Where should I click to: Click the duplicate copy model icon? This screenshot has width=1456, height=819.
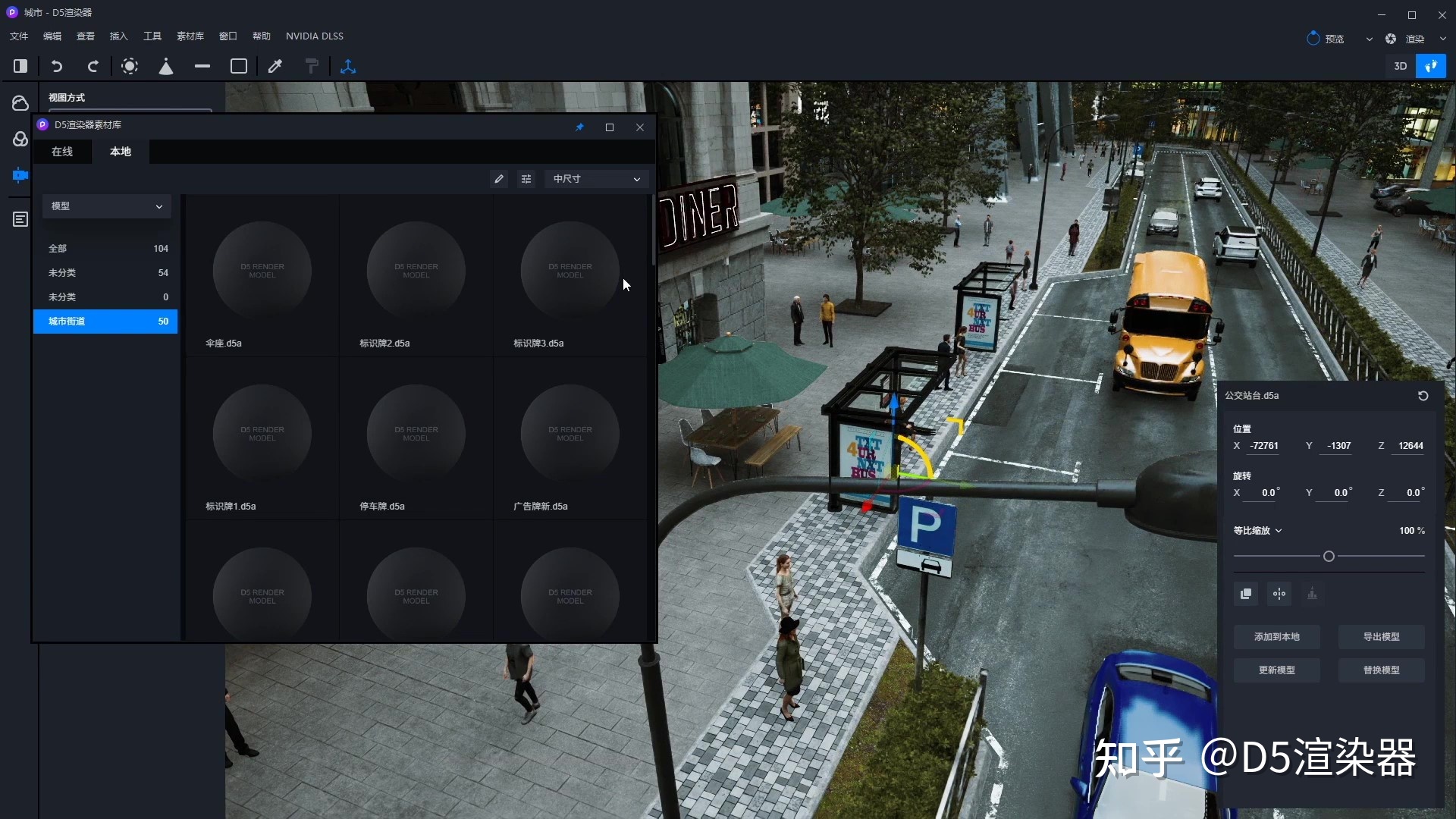click(x=1246, y=594)
